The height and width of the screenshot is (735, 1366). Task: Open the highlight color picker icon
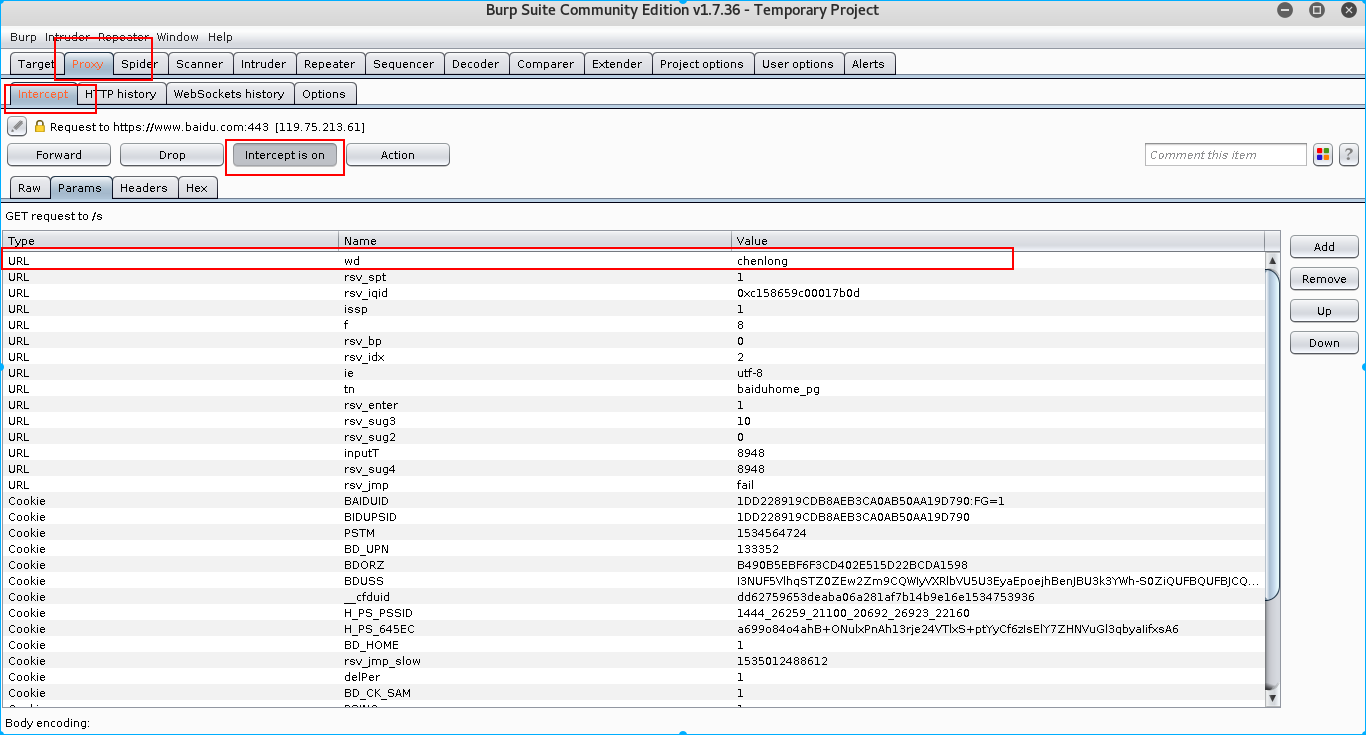(1323, 154)
